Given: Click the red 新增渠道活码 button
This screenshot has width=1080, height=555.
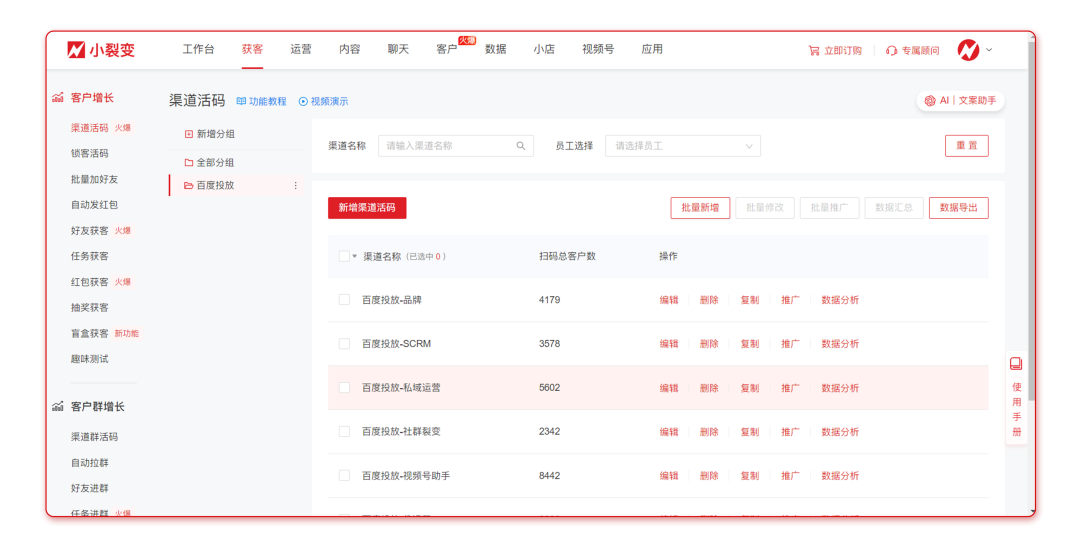Looking at the screenshot, I should pos(367,208).
